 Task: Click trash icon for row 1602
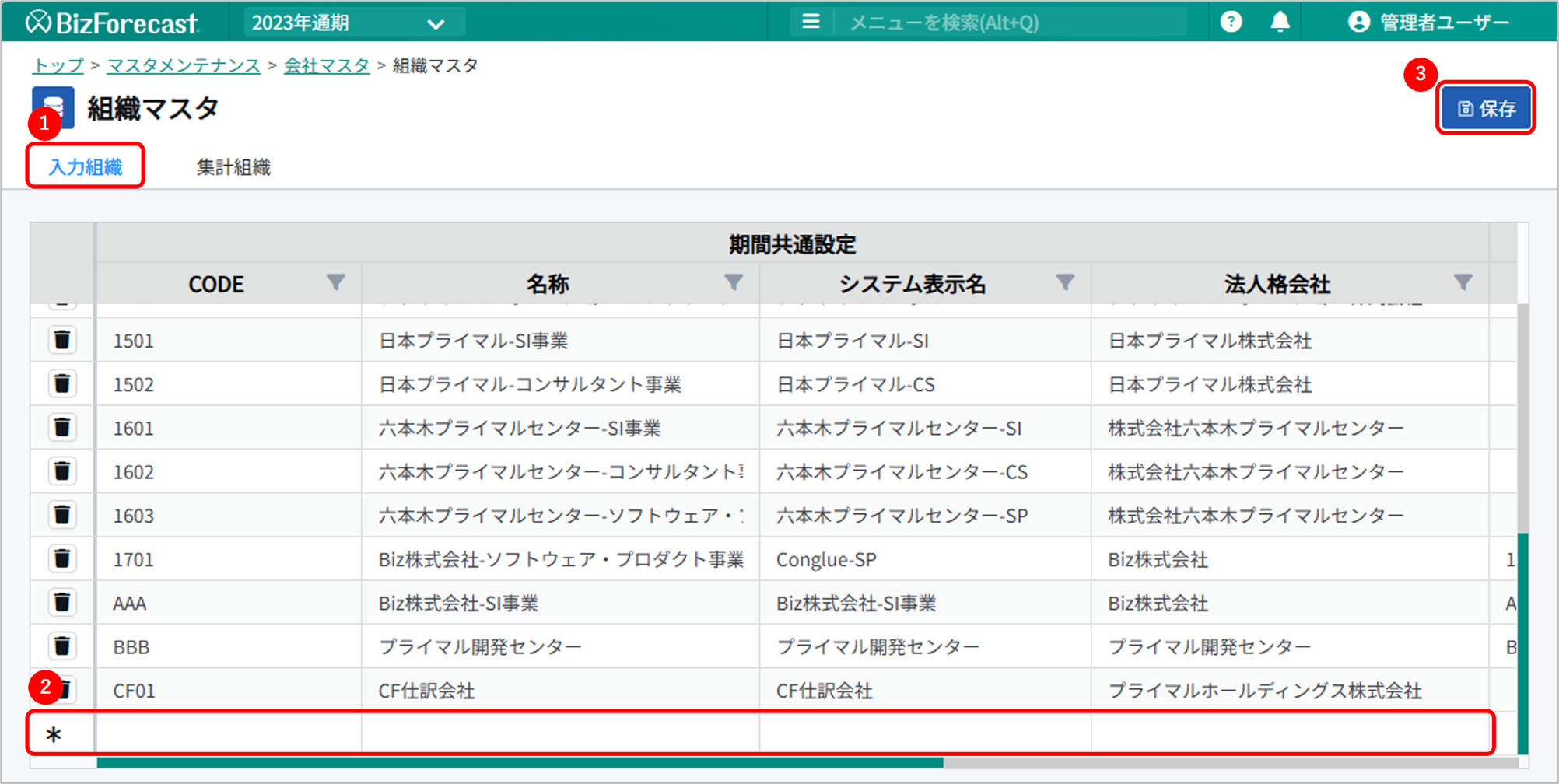[62, 471]
